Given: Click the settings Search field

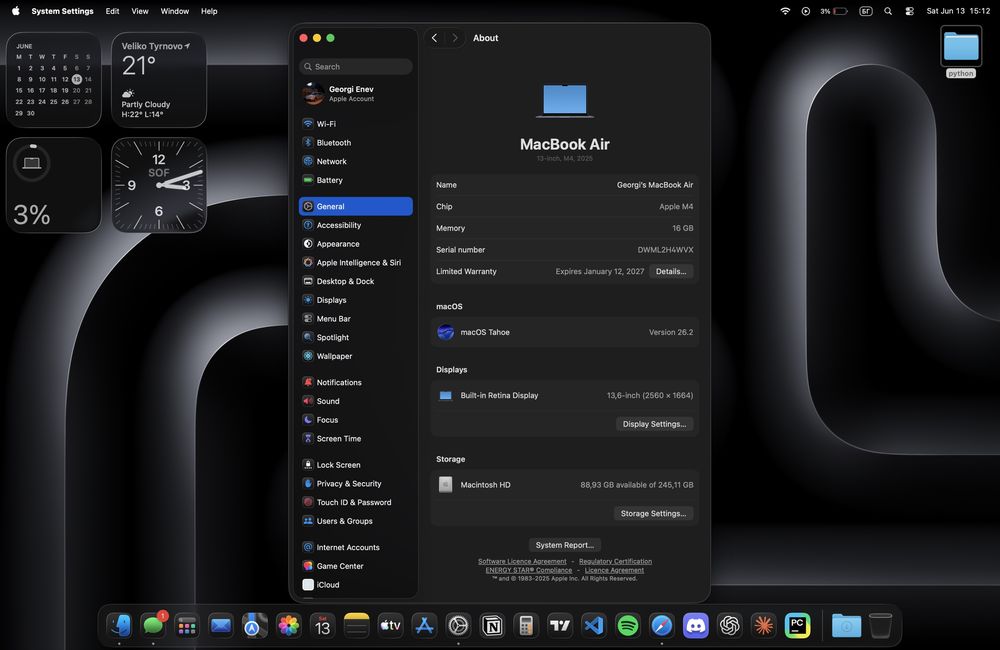Looking at the screenshot, I should coord(355,66).
